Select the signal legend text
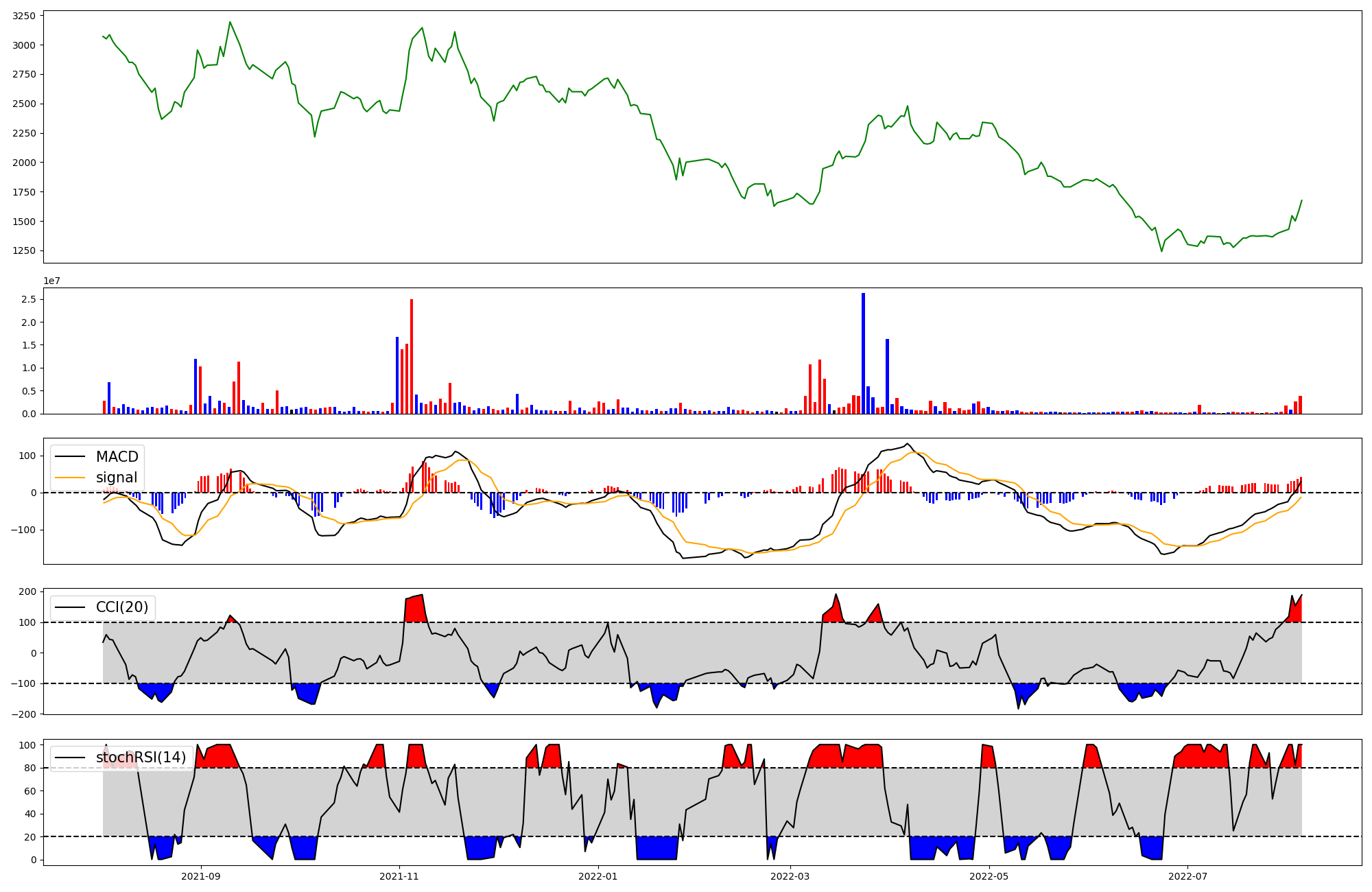1372x892 pixels. [x=116, y=478]
